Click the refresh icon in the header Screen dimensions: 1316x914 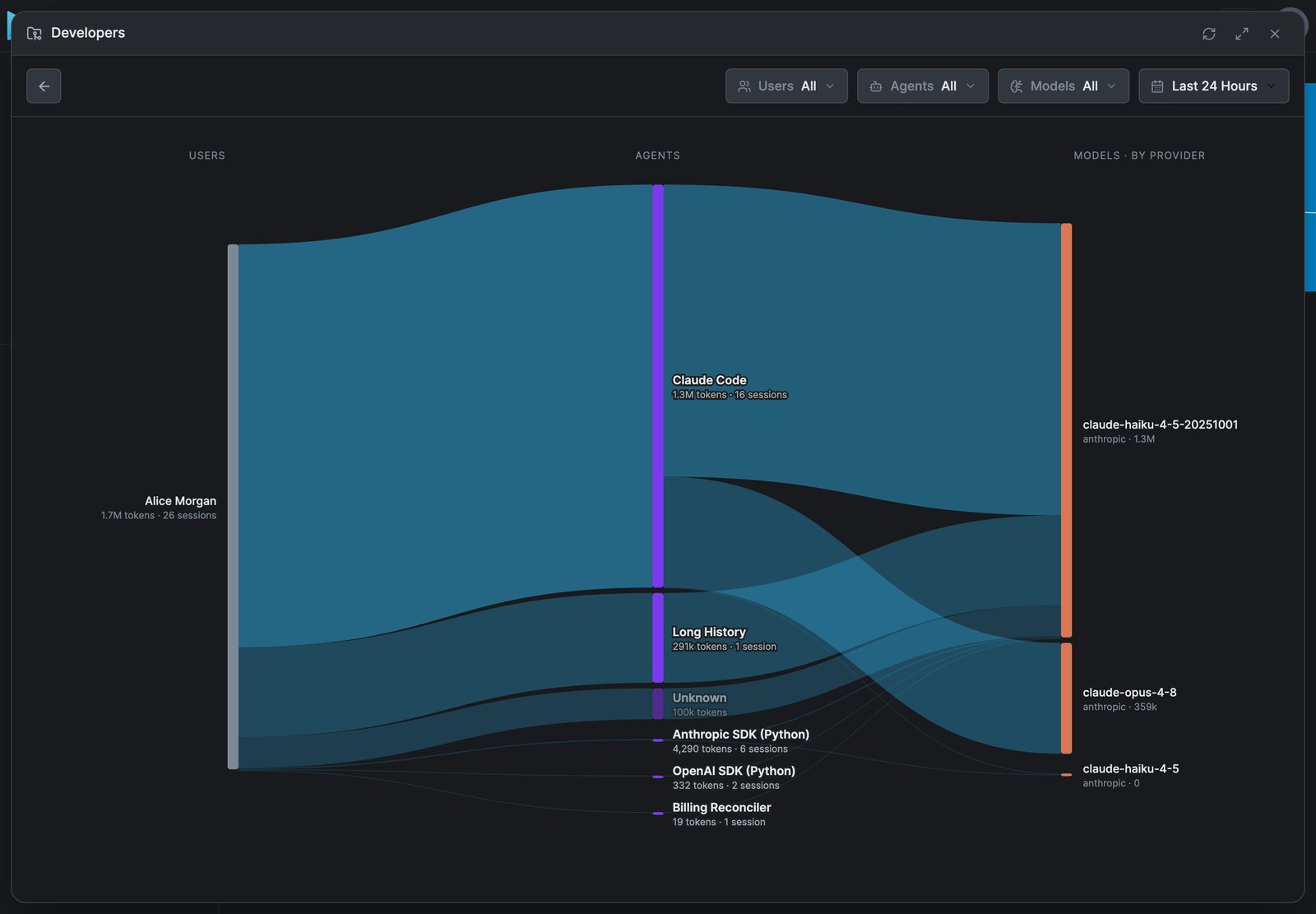[1208, 34]
